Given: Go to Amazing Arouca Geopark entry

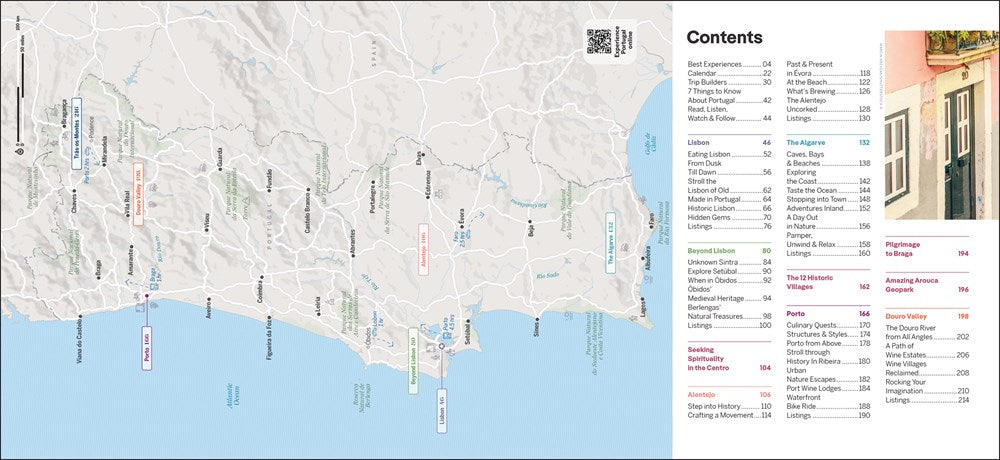Looking at the screenshot, I should coord(927,286).
